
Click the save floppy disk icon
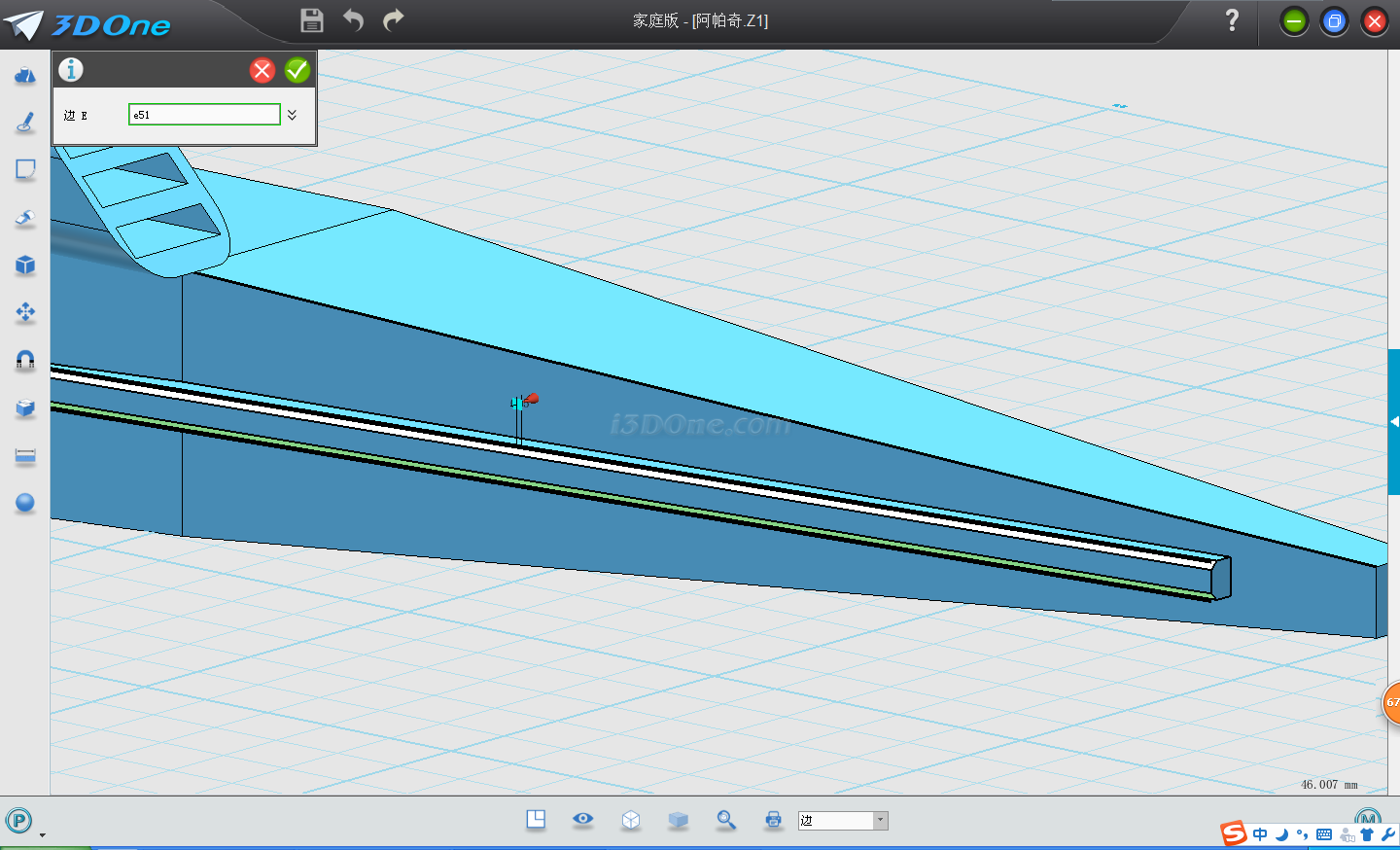pos(311,20)
